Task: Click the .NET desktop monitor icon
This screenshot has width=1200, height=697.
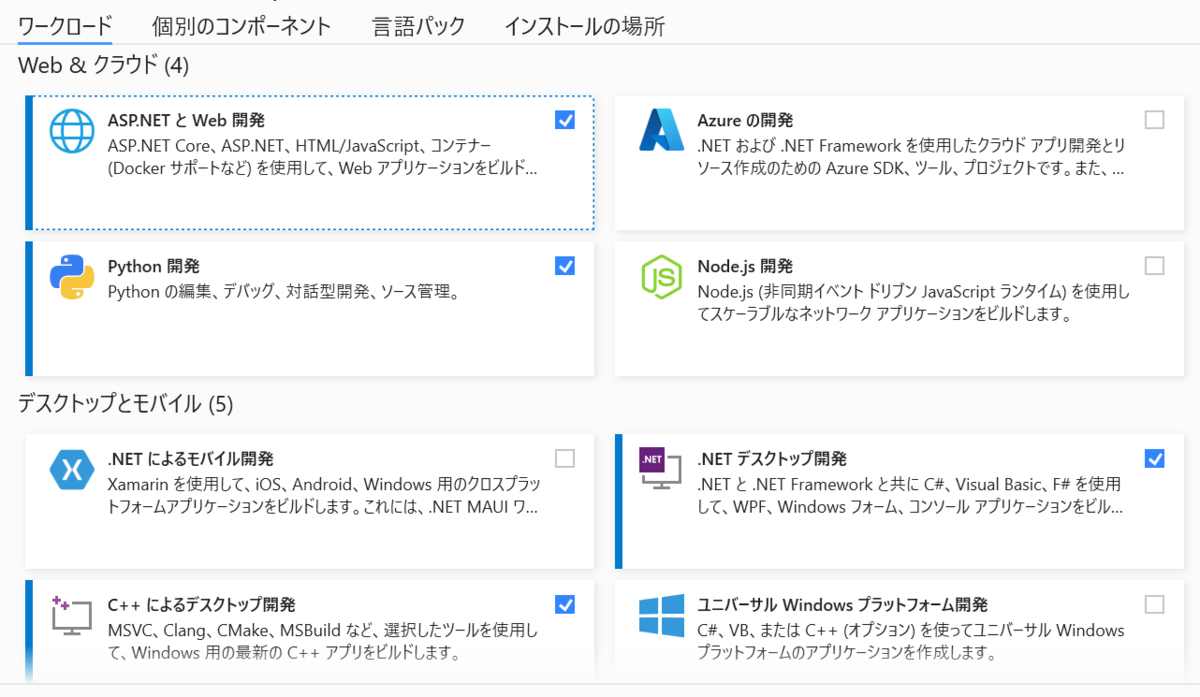Action: [x=661, y=470]
